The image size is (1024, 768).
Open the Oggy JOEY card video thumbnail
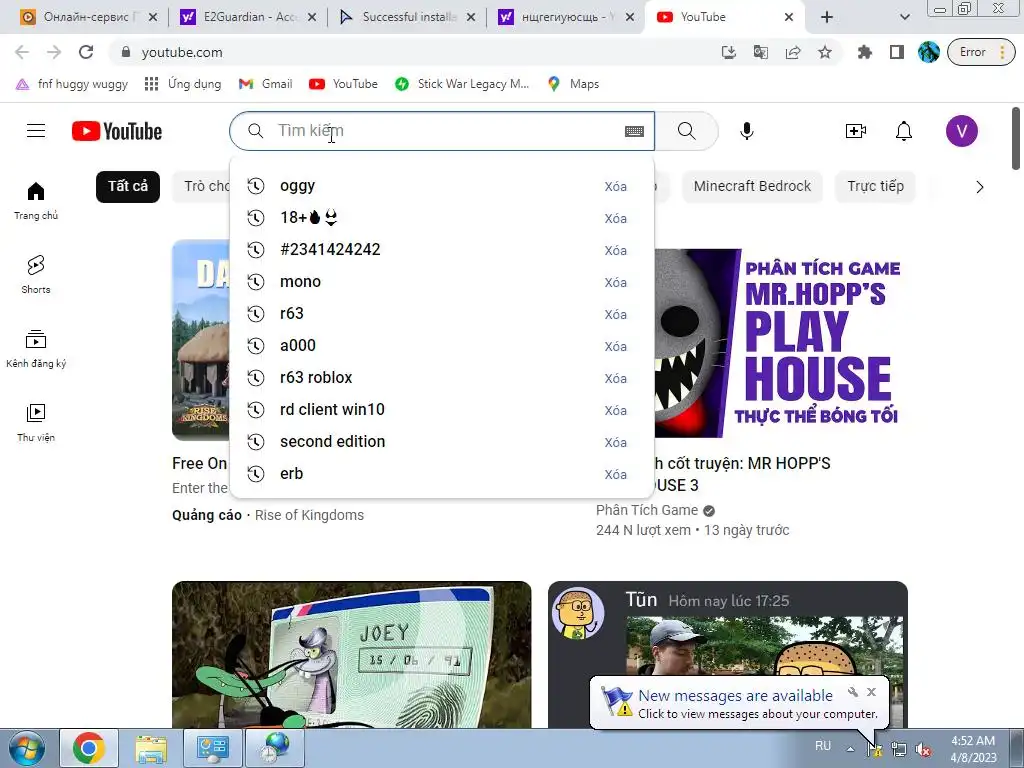[351, 654]
